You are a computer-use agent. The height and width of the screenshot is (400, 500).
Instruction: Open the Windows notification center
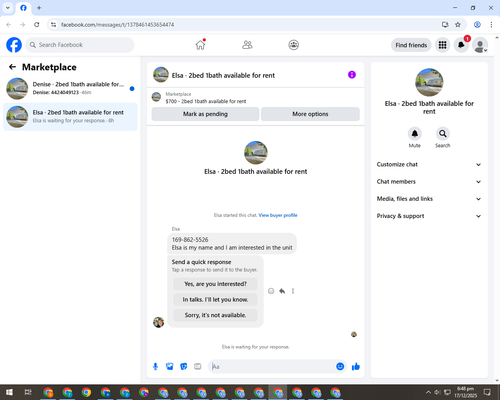(x=487, y=392)
